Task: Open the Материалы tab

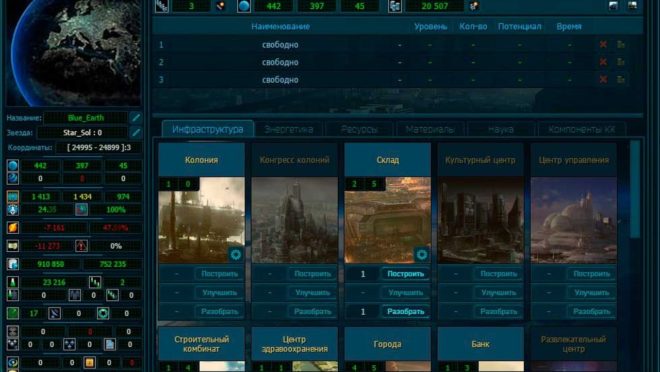Action: (x=430, y=129)
